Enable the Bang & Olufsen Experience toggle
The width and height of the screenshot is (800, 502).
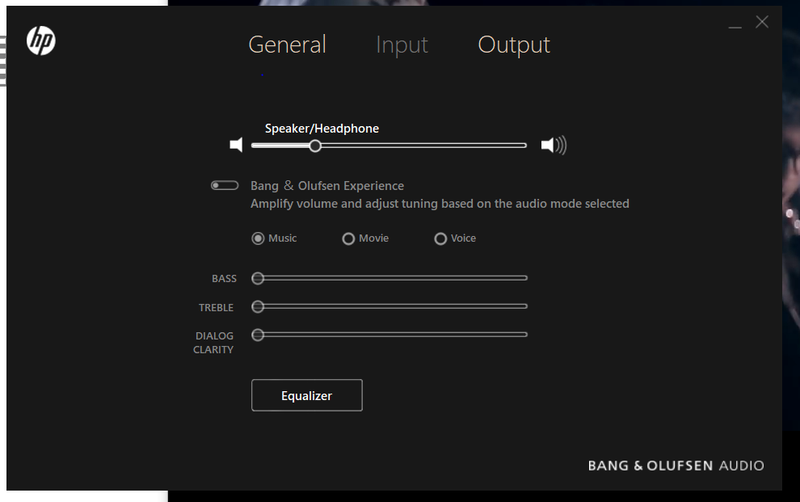(224, 185)
